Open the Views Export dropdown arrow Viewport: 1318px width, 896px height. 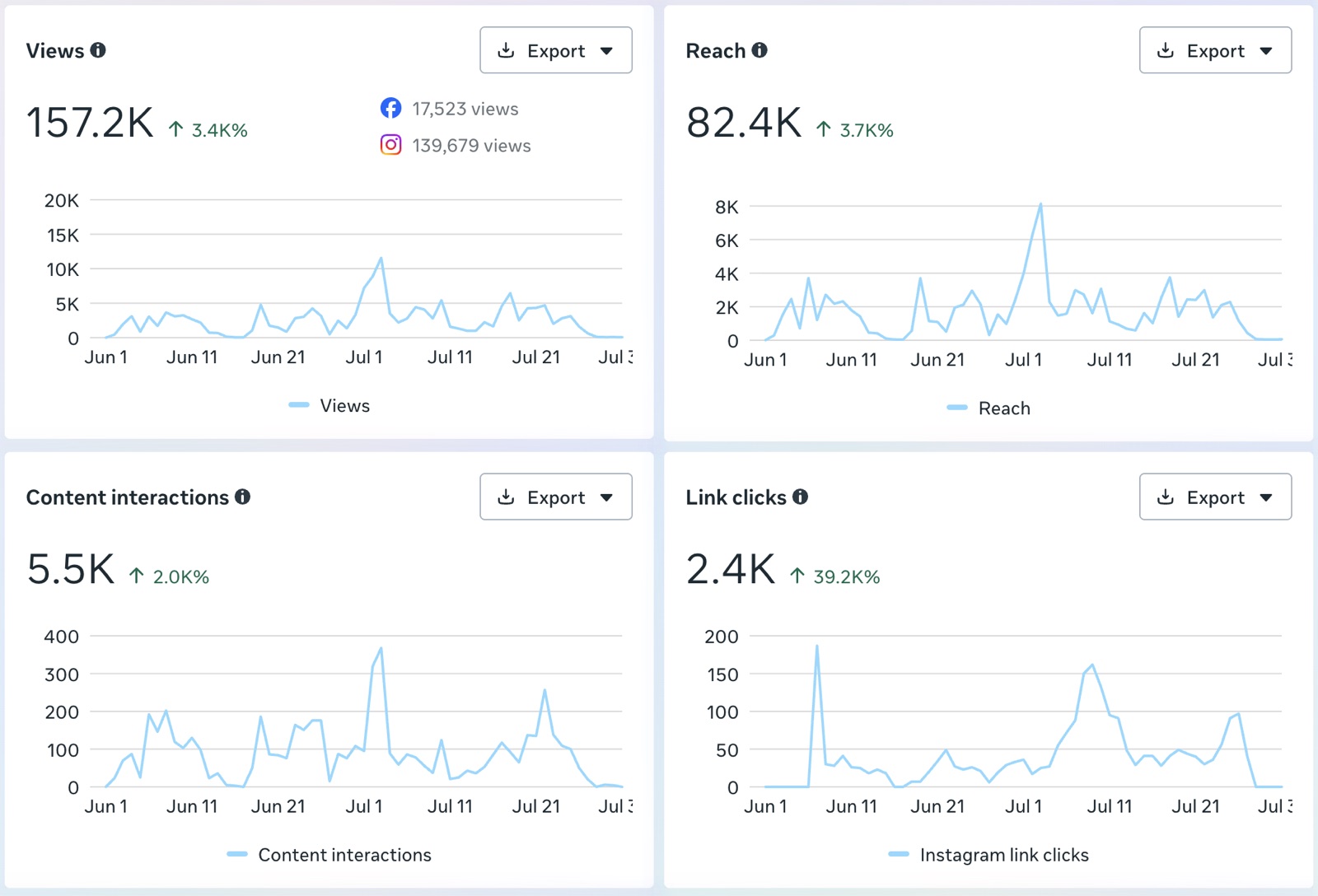pos(606,51)
